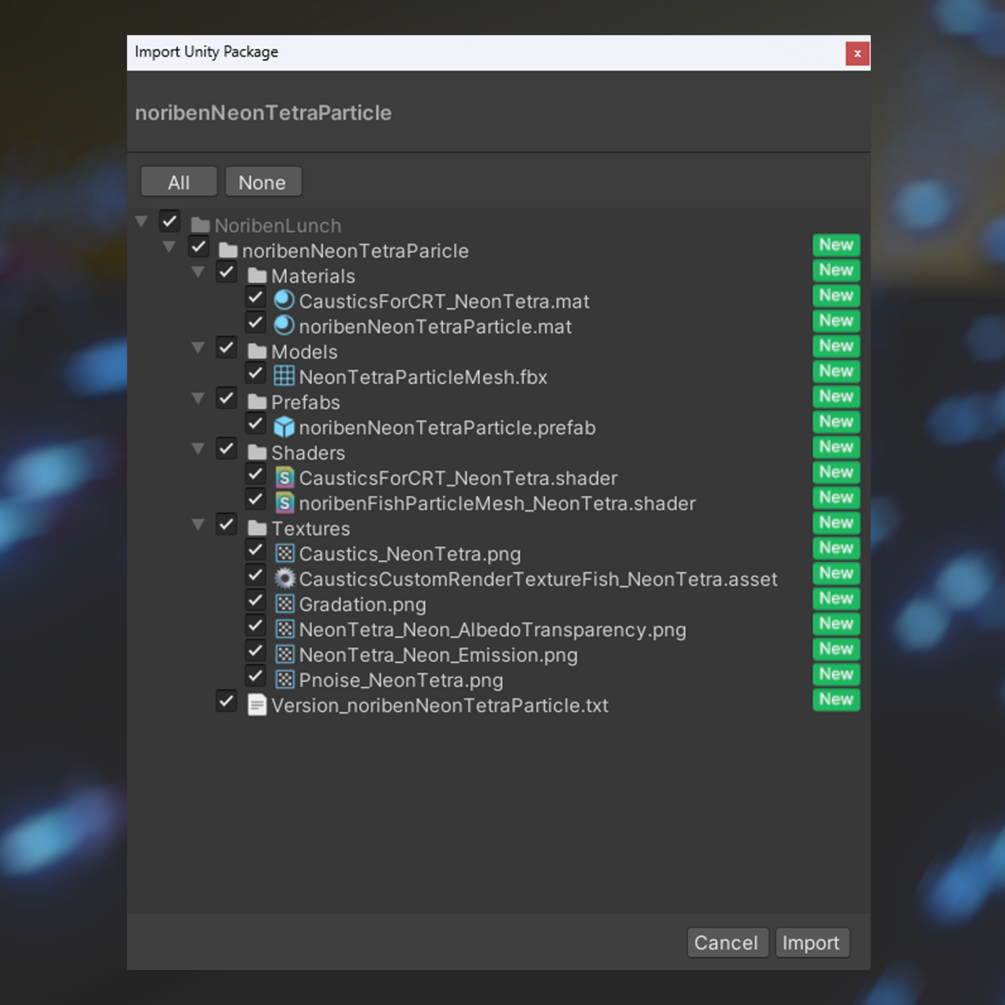1005x1005 pixels.
Task: Uncheck the noribenNeonTetraParicle folder checkbox
Action: point(198,247)
